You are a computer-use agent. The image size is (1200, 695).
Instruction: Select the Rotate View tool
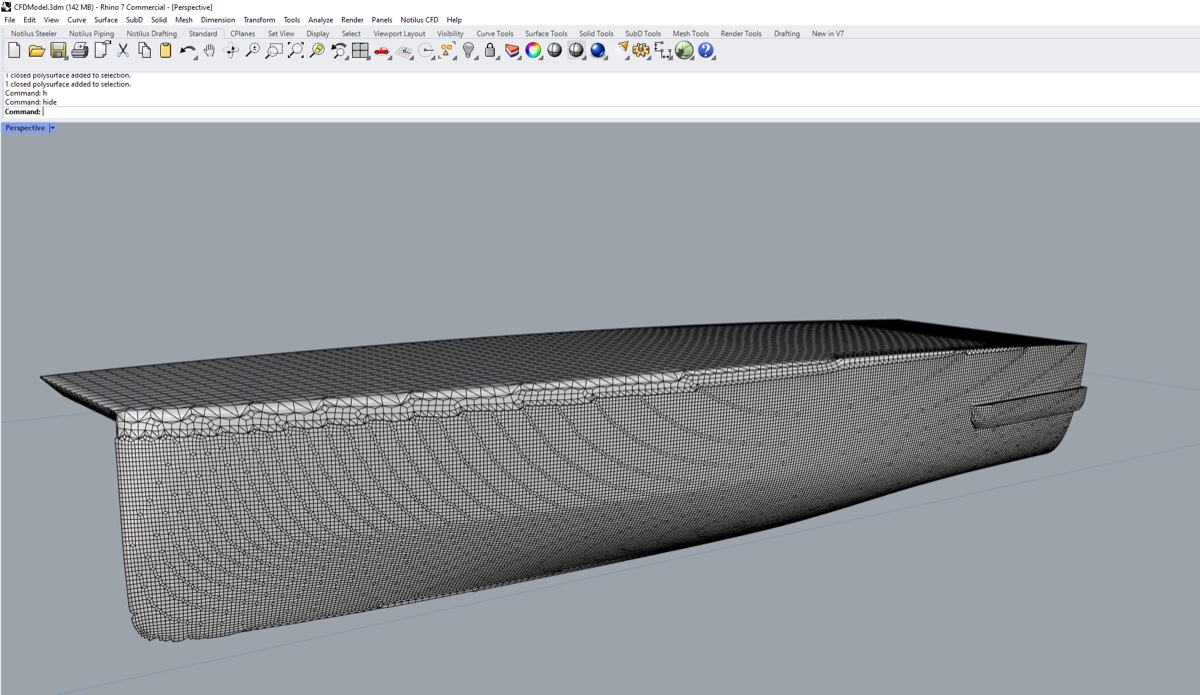pos(231,50)
